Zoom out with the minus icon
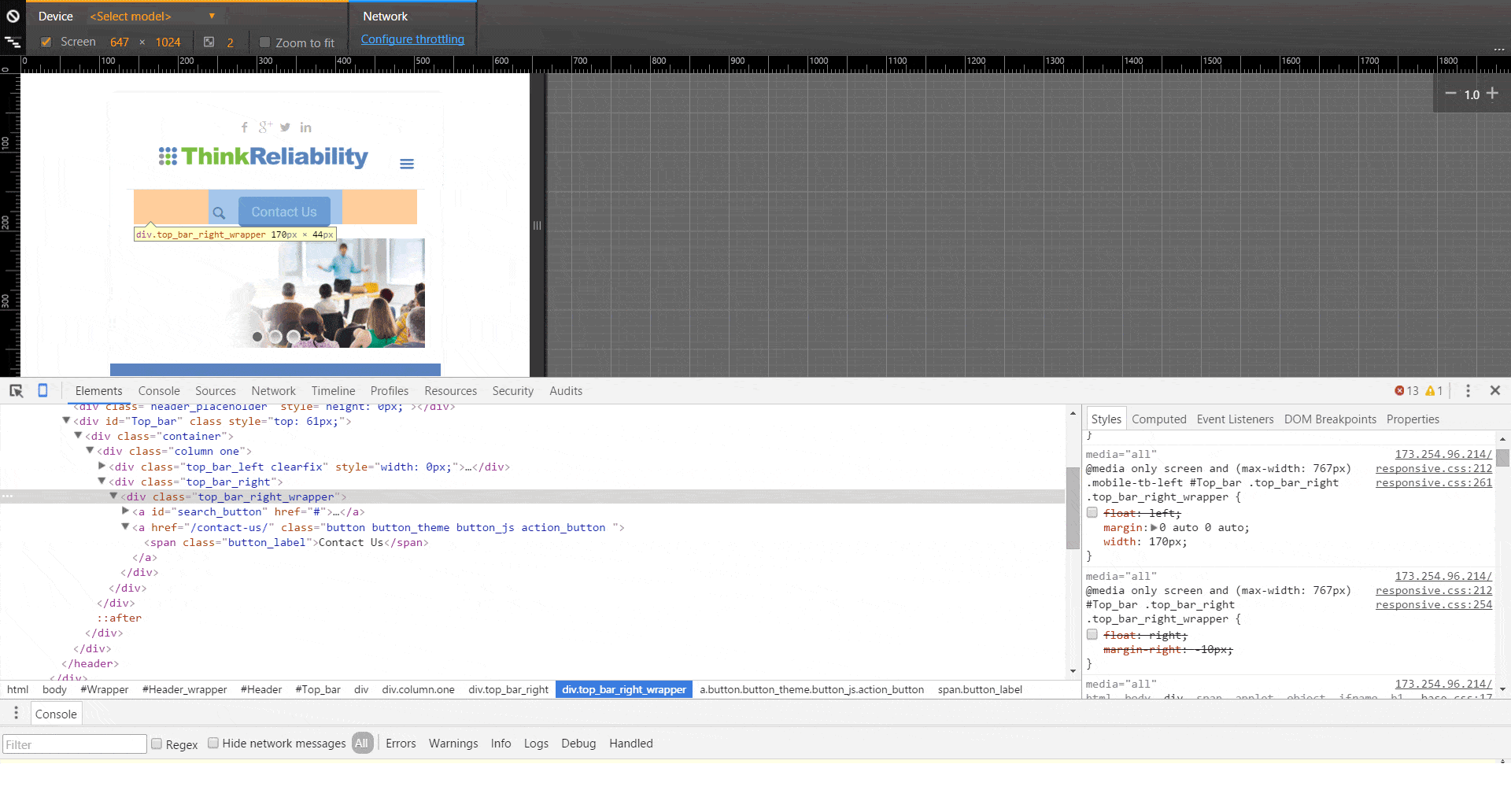The image size is (1511, 812). pos(1450,94)
